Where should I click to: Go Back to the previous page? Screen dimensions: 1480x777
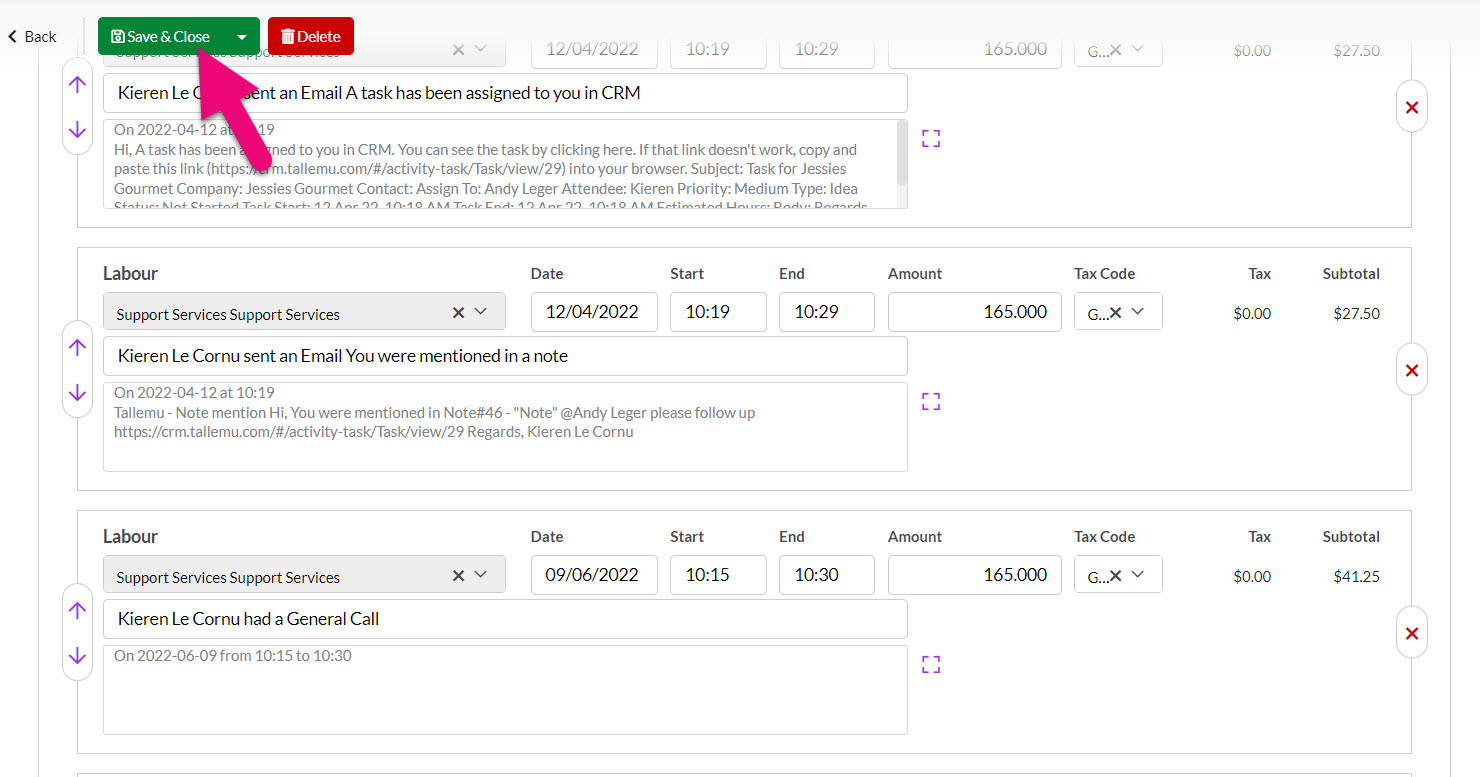pyautogui.click(x=32, y=37)
